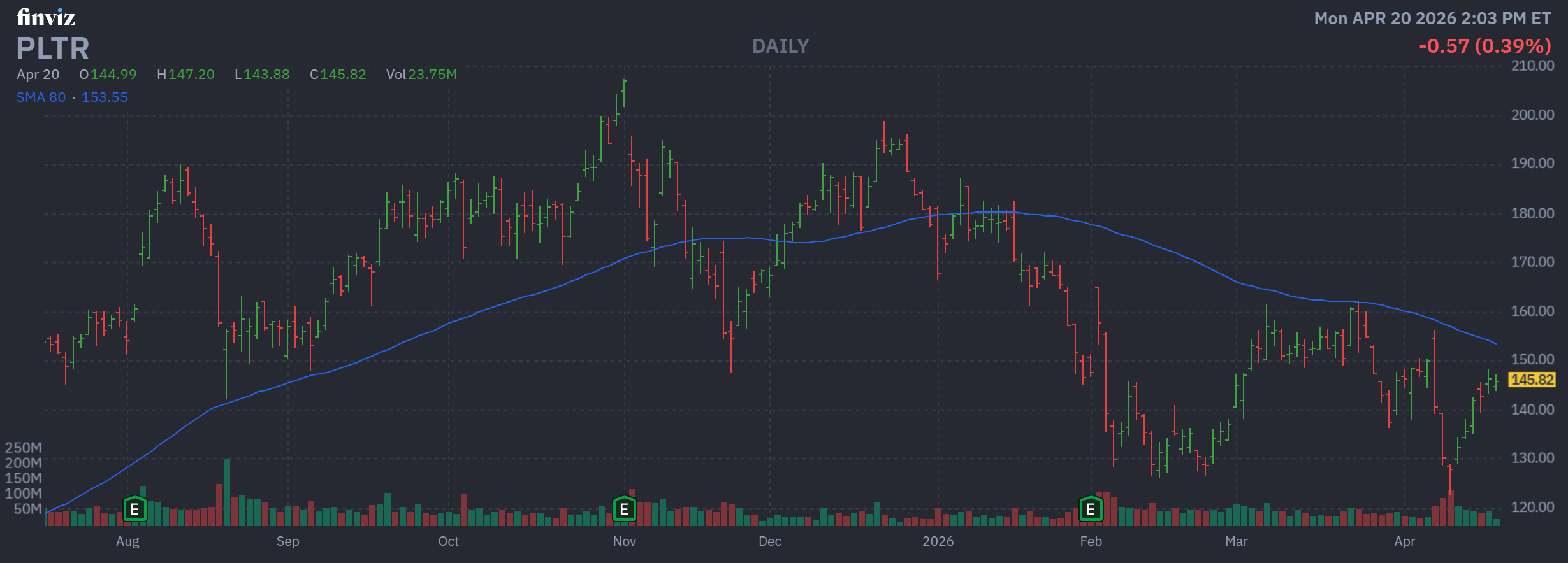This screenshot has width=1568, height=563.
Task: Click the PLTR ticker symbol
Action: pos(53,48)
